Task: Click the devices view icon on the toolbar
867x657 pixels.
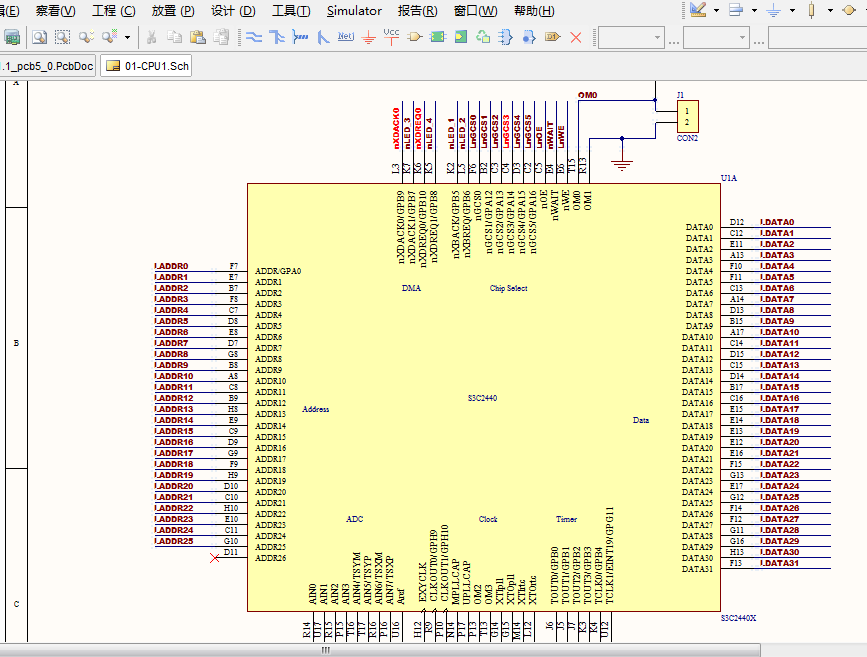Action: (12, 37)
